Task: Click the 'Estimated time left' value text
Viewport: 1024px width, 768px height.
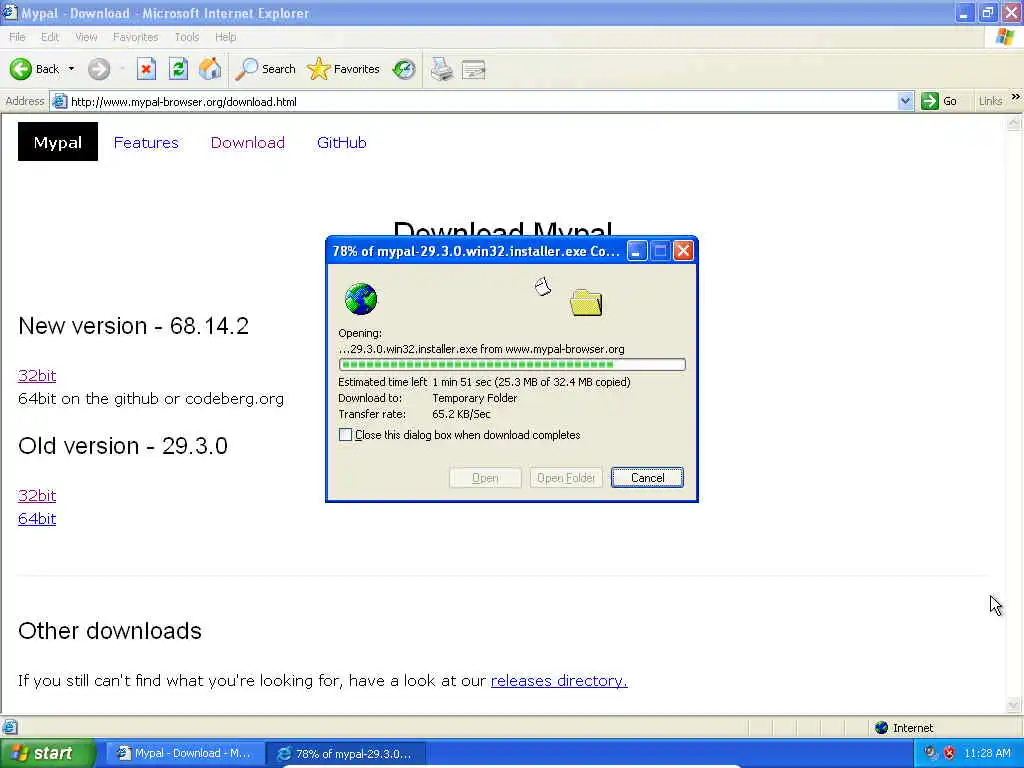Action: (x=532, y=382)
